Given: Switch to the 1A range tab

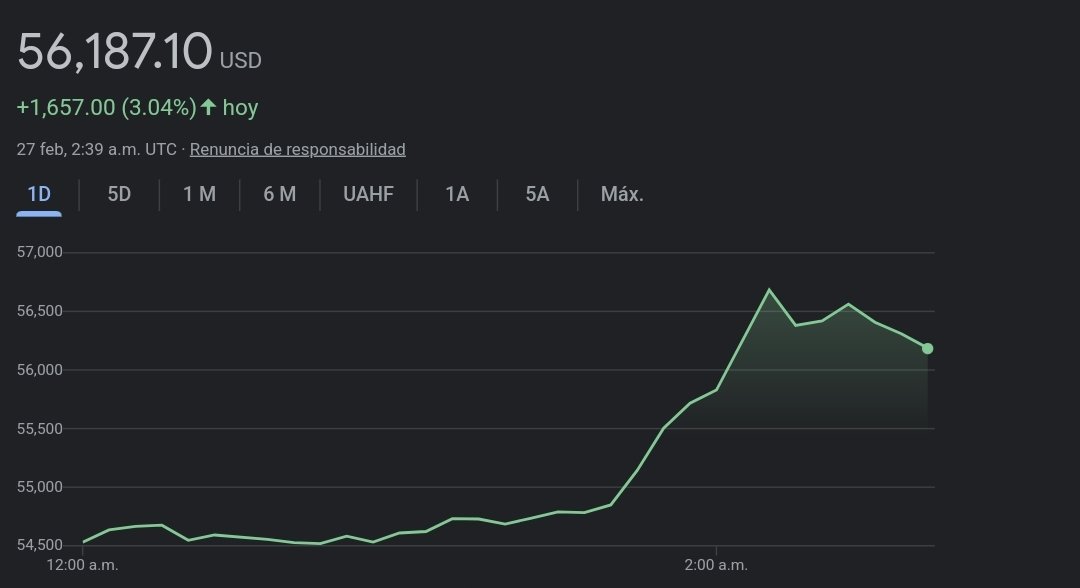Looking at the screenshot, I should [457, 194].
